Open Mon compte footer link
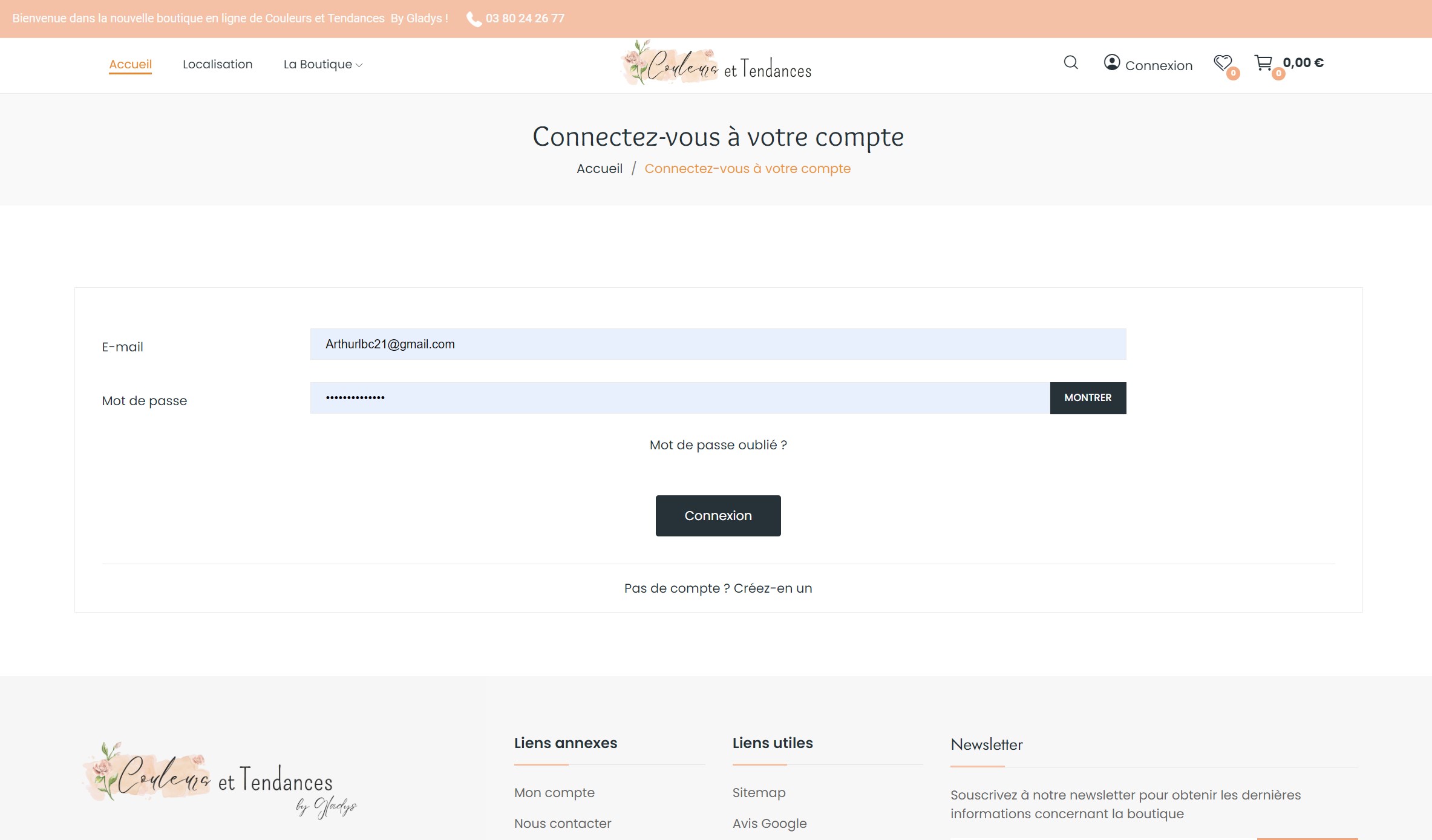Image resolution: width=1432 pixels, height=840 pixels. [x=554, y=793]
